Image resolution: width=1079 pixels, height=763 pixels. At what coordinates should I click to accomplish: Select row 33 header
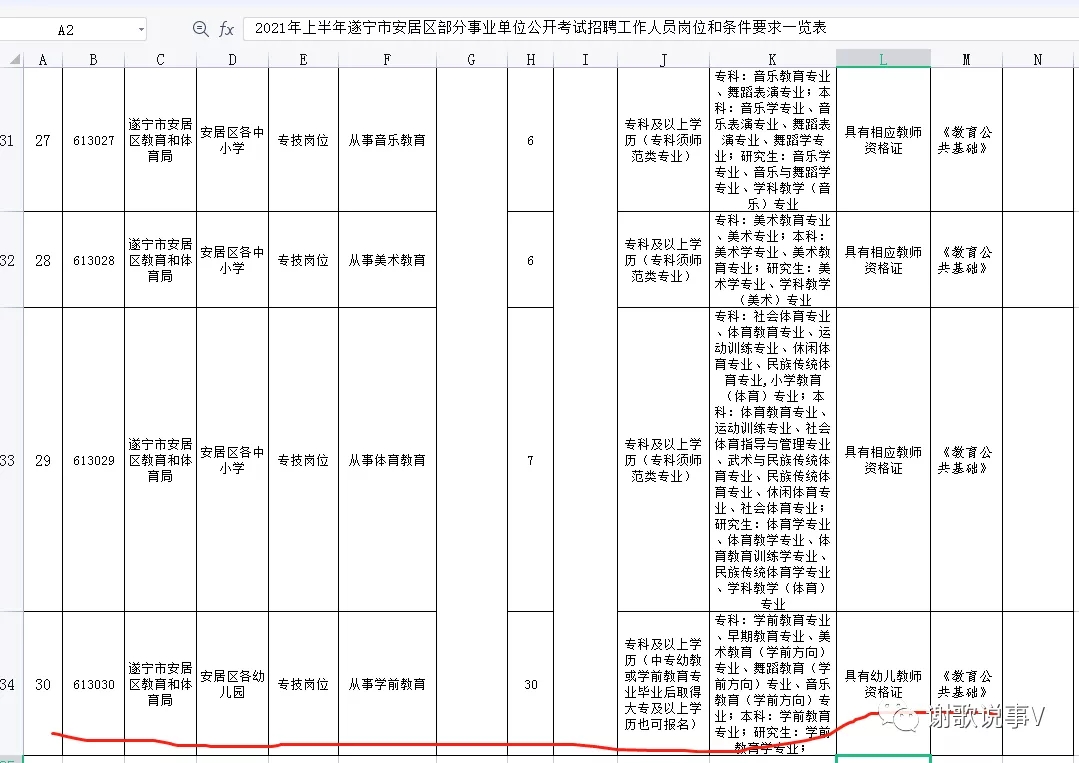tap(10, 460)
